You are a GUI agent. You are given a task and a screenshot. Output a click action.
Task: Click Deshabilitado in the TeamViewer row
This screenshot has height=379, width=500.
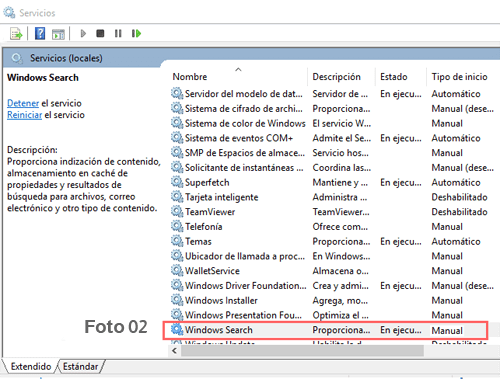459,212
